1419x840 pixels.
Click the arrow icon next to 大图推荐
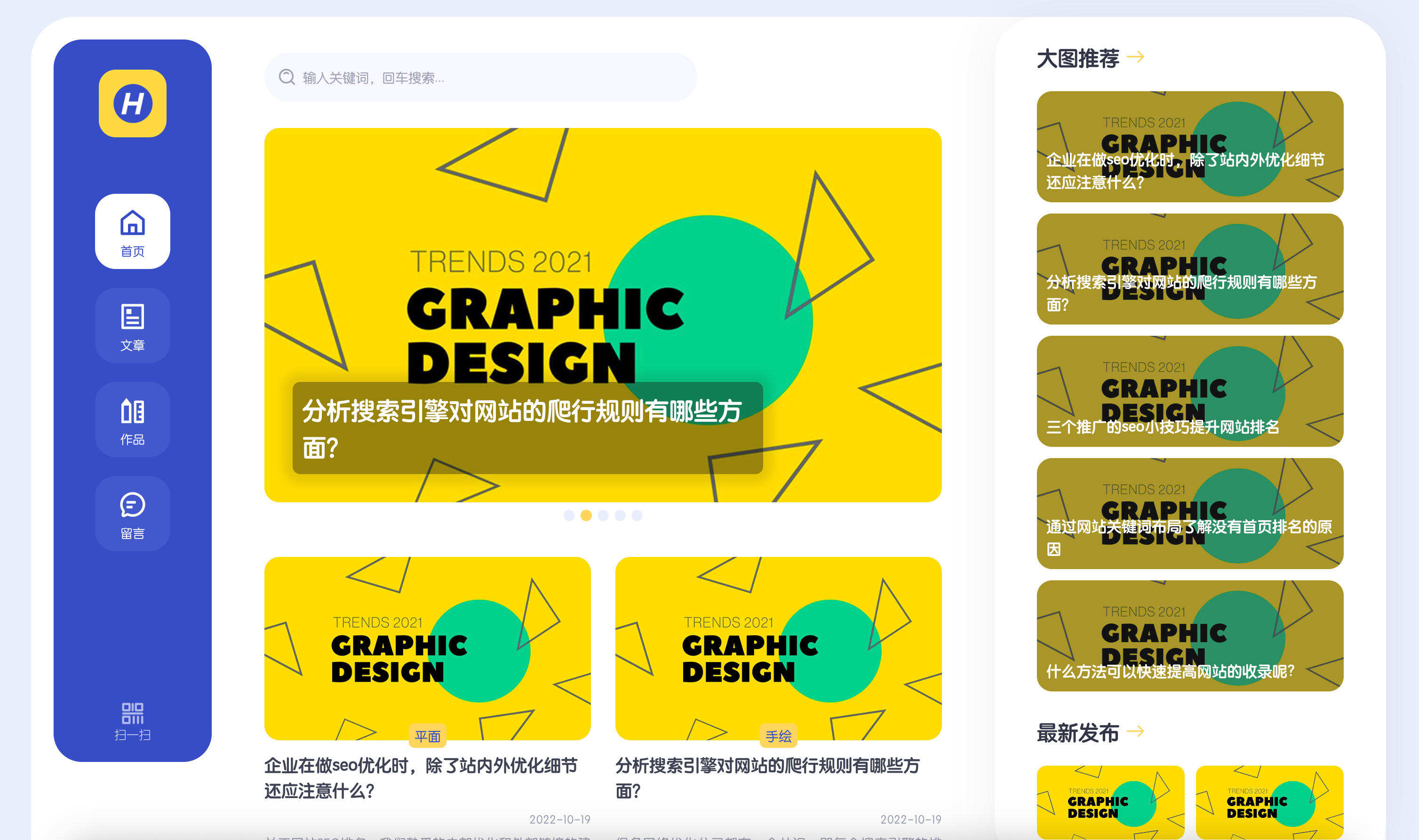tap(1136, 58)
